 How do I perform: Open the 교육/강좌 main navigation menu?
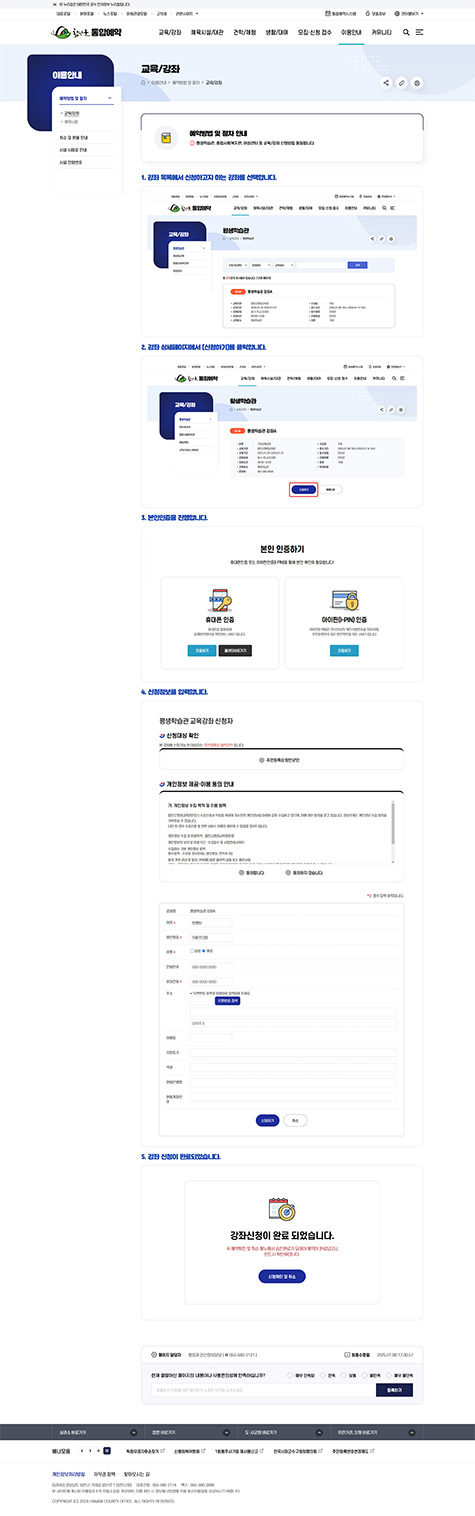point(170,32)
